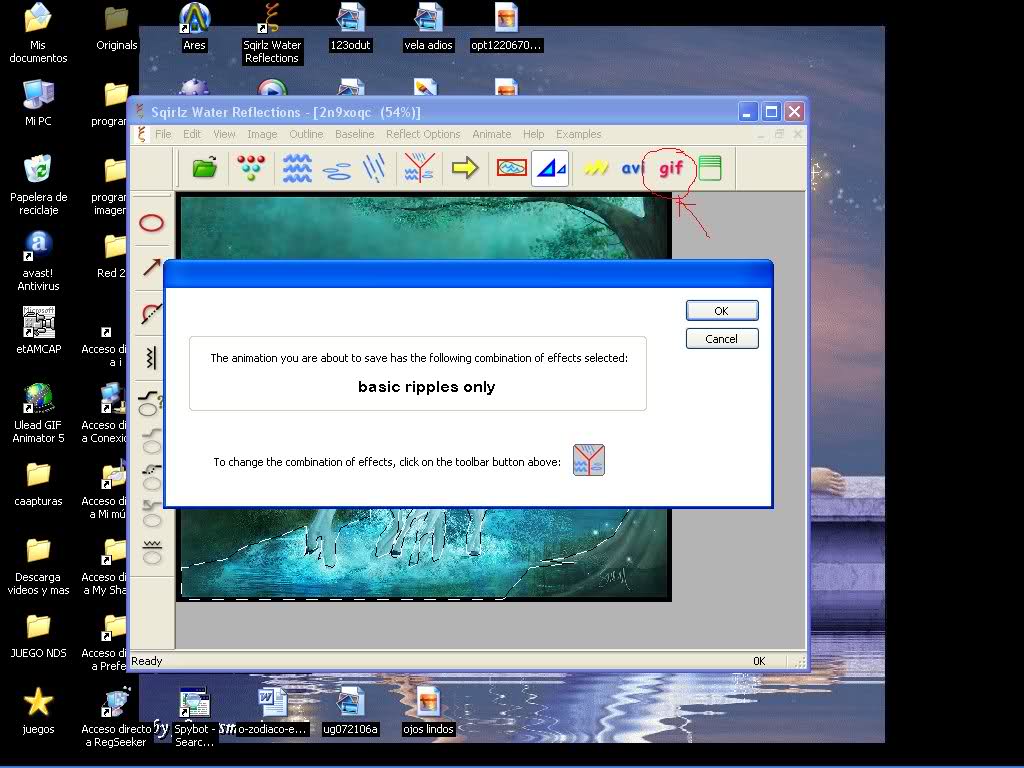Open the Reflect Options menu
The width and height of the screenshot is (1024, 768).
(x=423, y=134)
